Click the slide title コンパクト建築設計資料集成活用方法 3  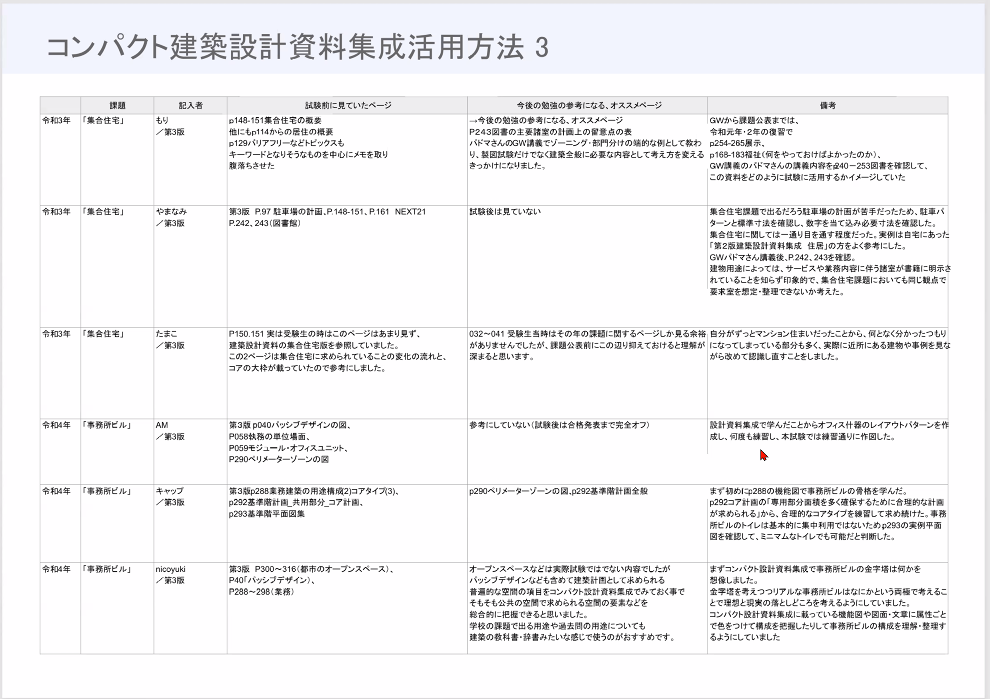(297, 47)
